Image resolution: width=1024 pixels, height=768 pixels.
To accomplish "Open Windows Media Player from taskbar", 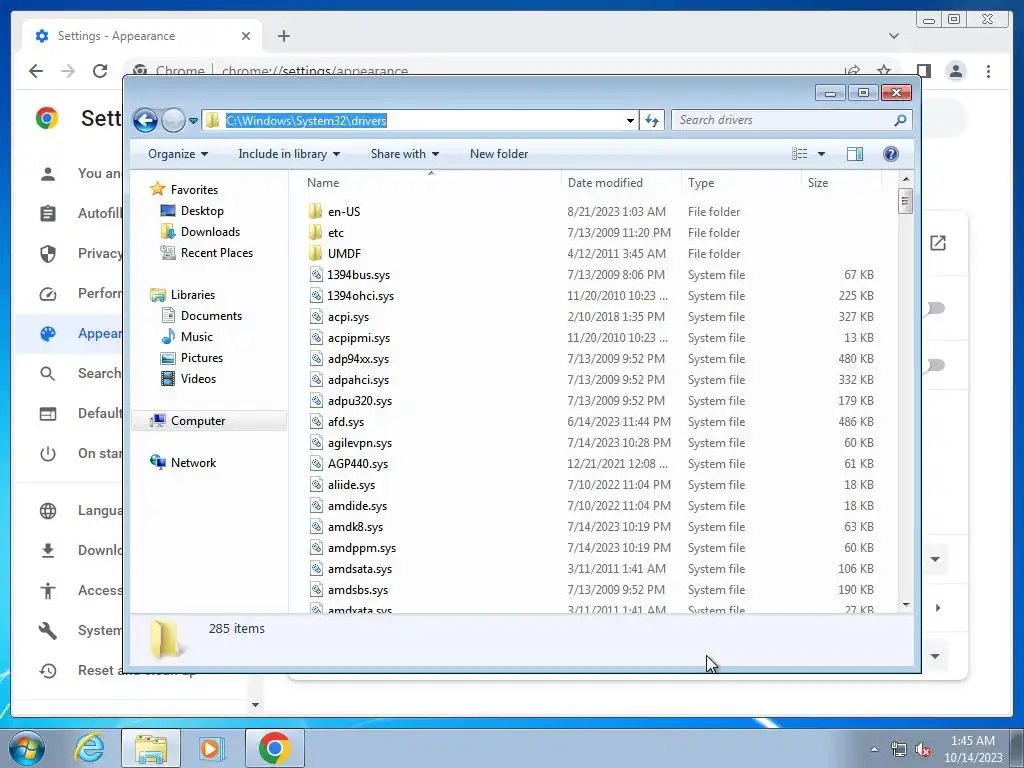I will [x=211, y=748].
